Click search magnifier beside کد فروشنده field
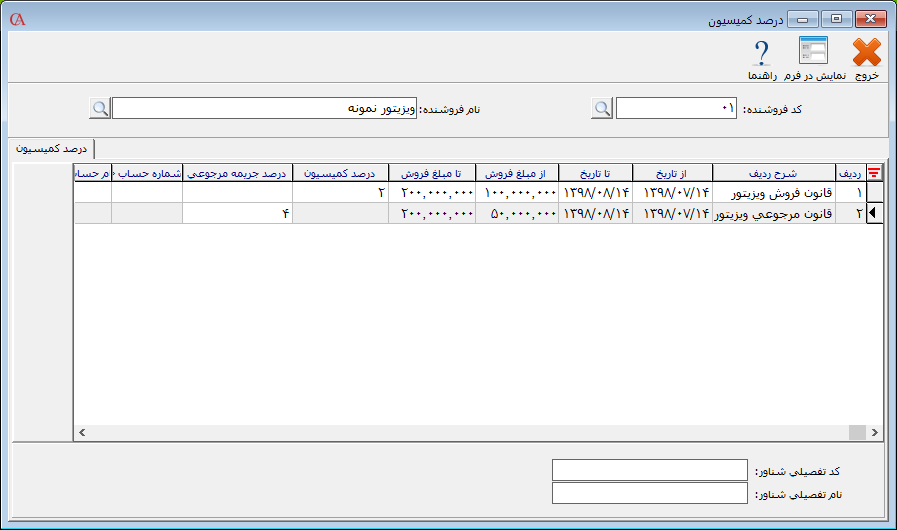This screenshot has width=897, height=530. (601, 108)
